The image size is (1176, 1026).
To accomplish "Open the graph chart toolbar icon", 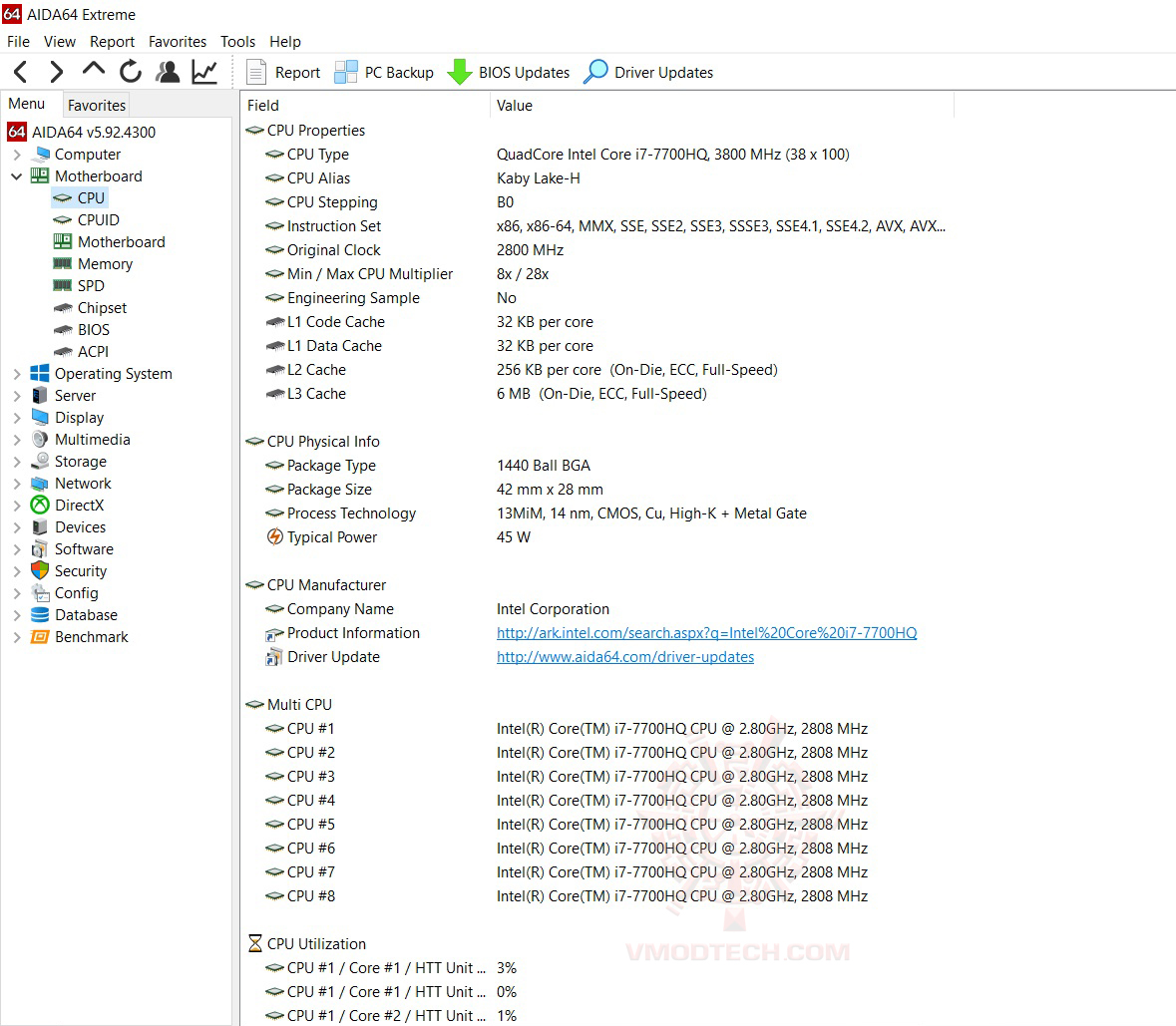I will 204,72.
